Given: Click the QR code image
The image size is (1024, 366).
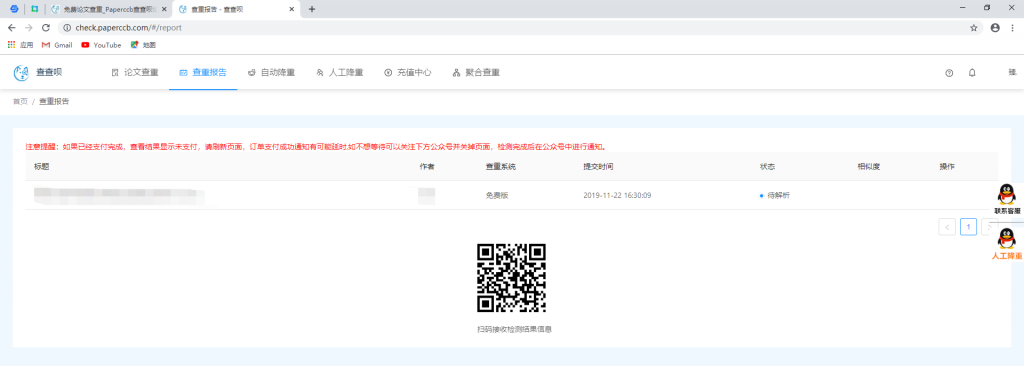Looking at the screenshot, I should (x=511, y=278).
